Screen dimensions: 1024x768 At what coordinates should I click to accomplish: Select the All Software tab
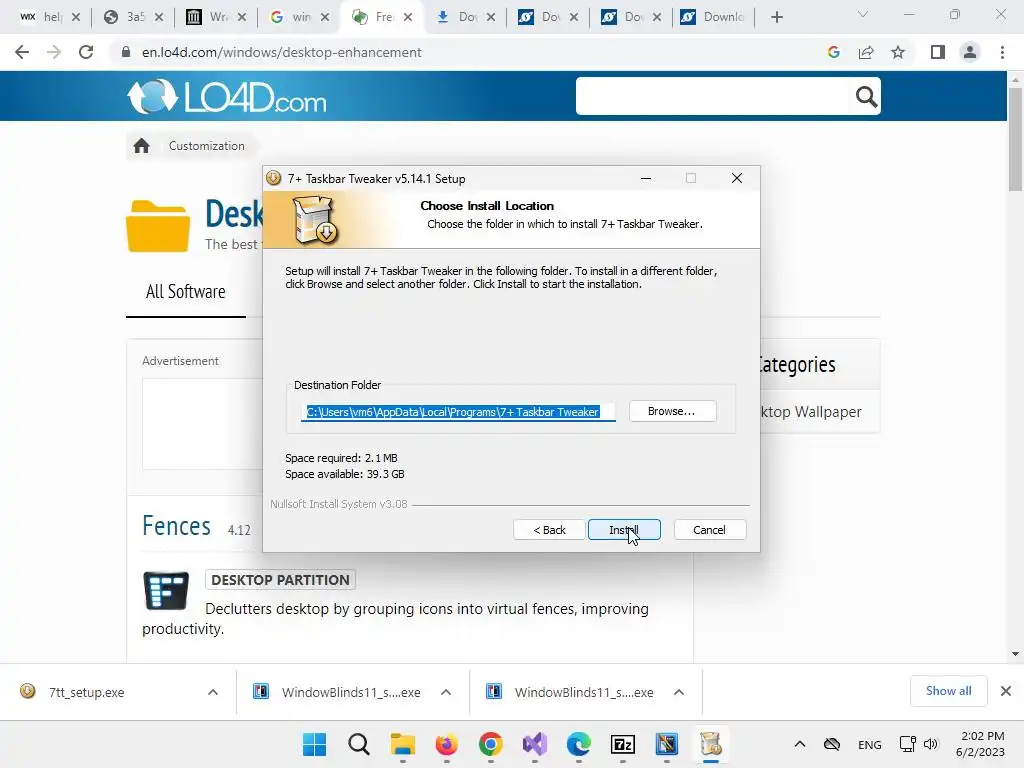[185, 291]
